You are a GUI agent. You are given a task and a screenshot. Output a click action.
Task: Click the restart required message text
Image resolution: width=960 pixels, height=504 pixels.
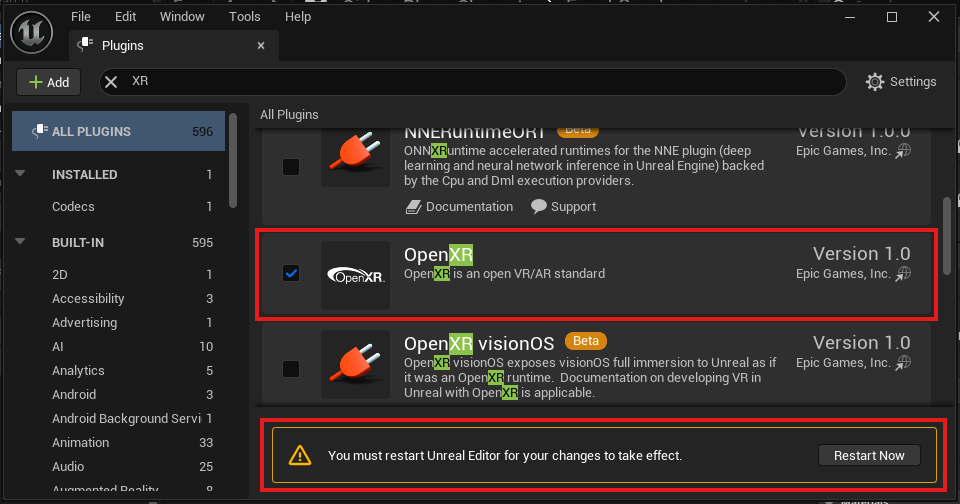504,456
